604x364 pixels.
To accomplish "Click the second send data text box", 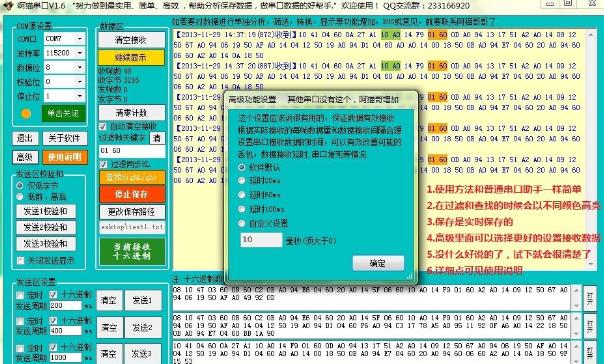I will (372, 326).
